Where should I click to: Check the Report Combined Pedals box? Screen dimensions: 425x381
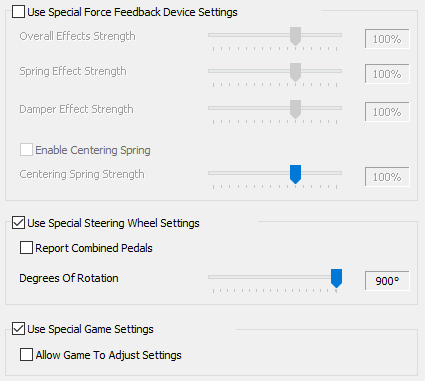[x=26, y=248]
